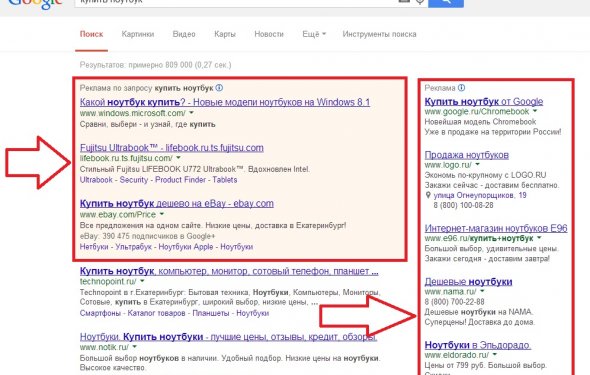Open the Видео tab

[x=184, y=34]
